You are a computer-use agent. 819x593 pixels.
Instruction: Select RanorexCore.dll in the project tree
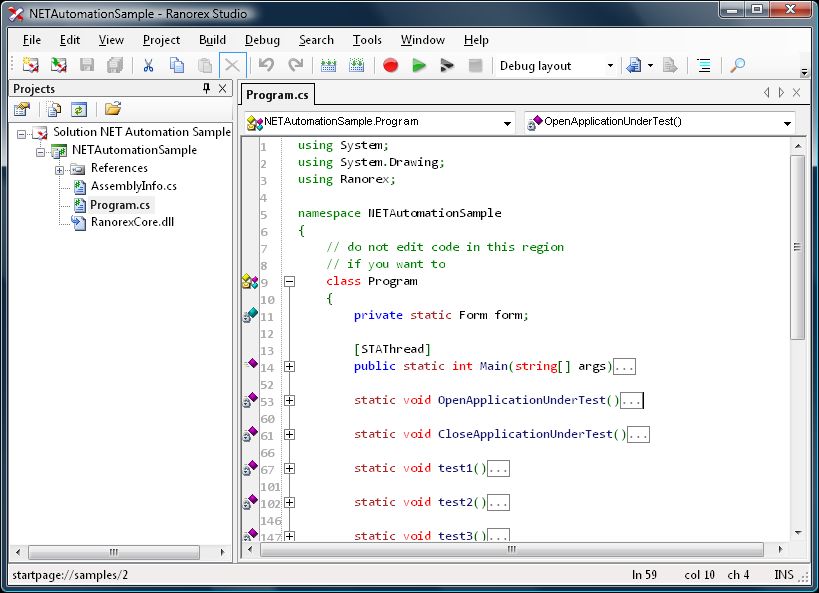coord(132,222)
